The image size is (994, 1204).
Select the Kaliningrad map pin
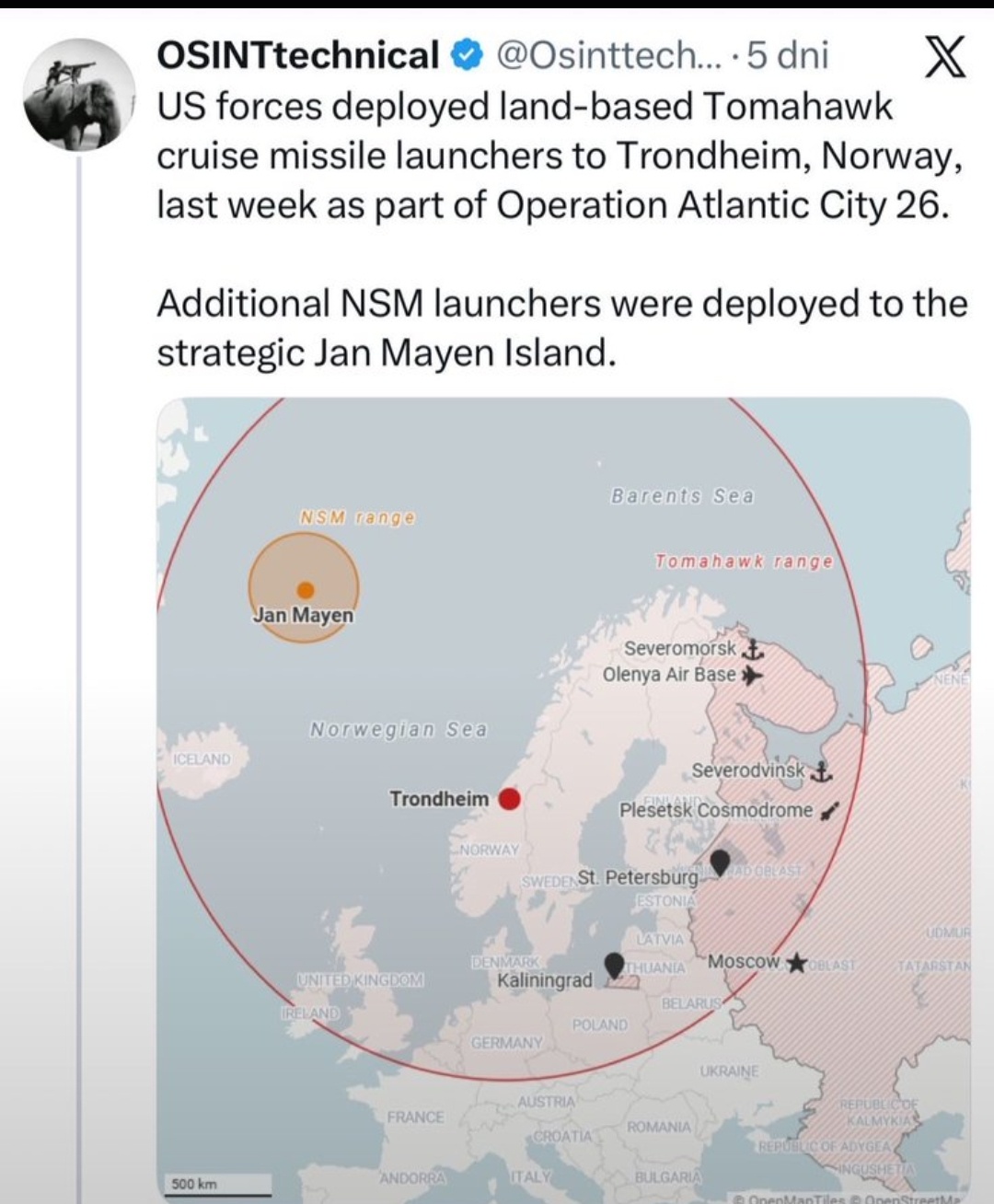[614, 966]
